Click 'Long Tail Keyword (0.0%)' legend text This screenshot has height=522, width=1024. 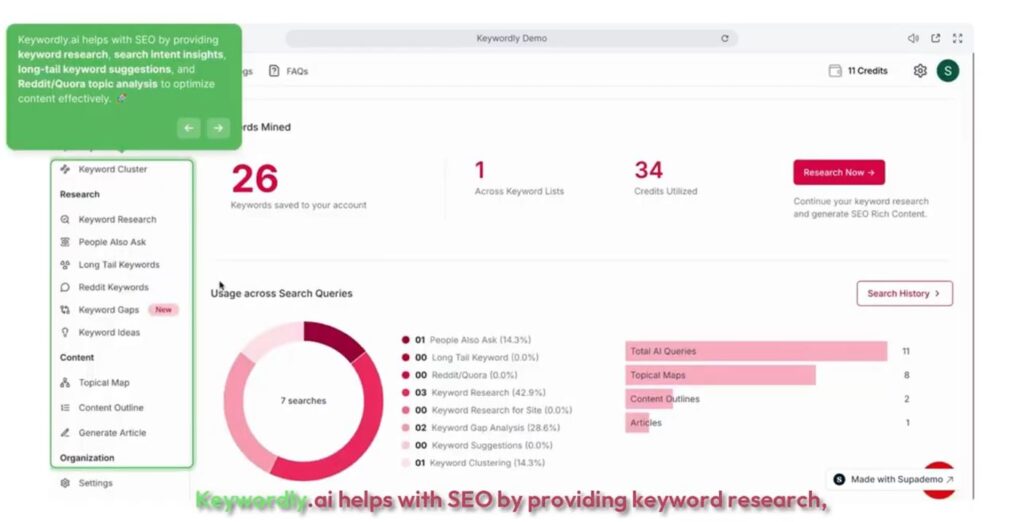click(485, 357)
